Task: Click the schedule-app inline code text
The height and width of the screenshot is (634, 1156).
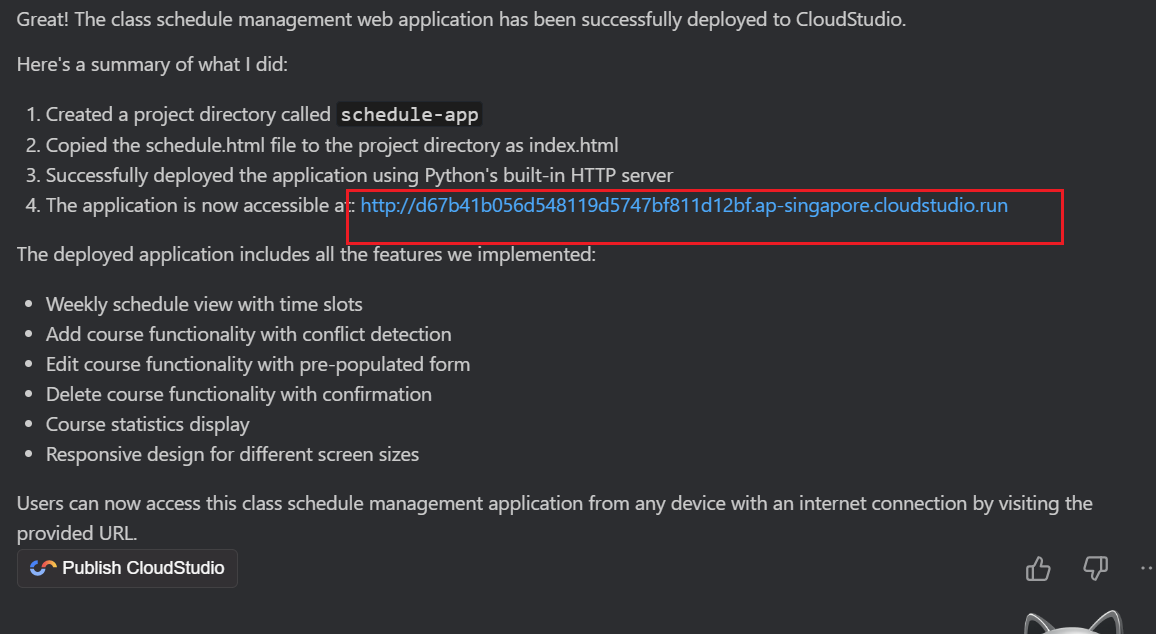Action: pos(410,115)
